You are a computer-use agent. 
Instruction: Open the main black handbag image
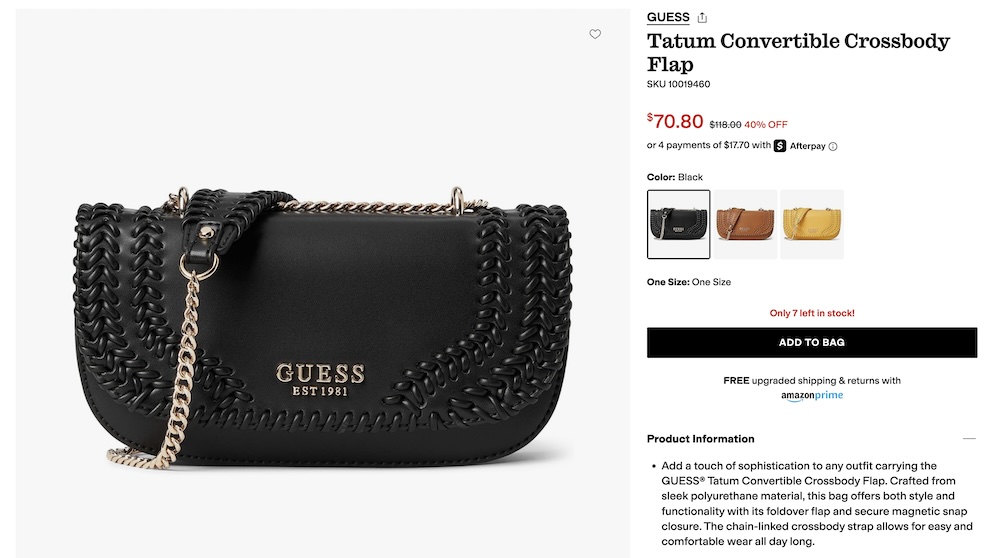323,284
